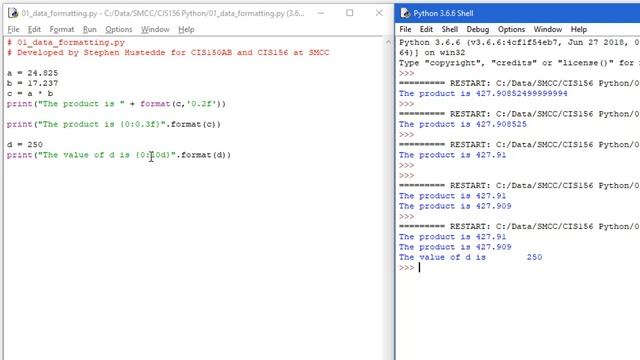The width and height of the screenshot is (640, 360).
Task: Open Shell menu in Python Shell
Action: pyautogui.click(x=449, y=29)
